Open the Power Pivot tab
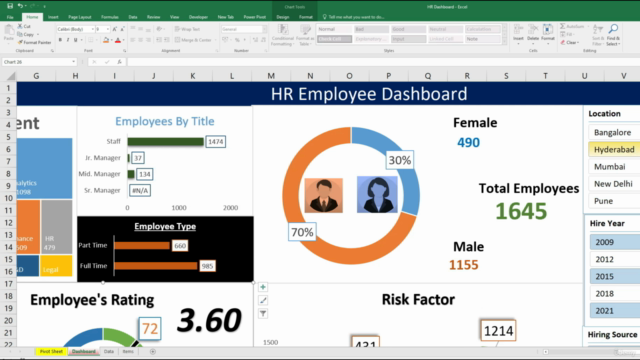 pos(254,17)
